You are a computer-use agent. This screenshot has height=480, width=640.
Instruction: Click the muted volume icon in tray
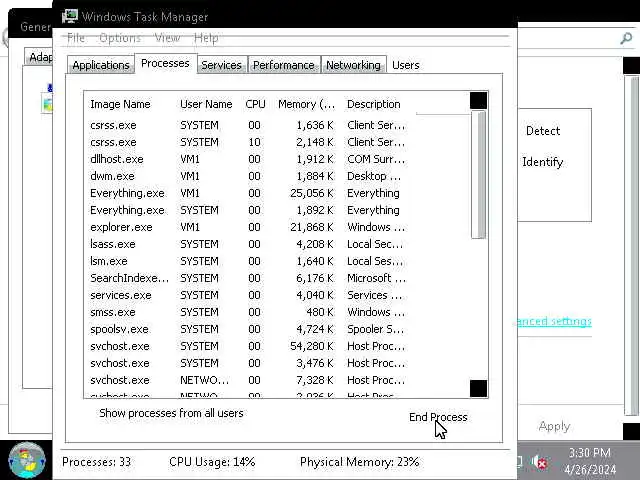coord(539,462)
